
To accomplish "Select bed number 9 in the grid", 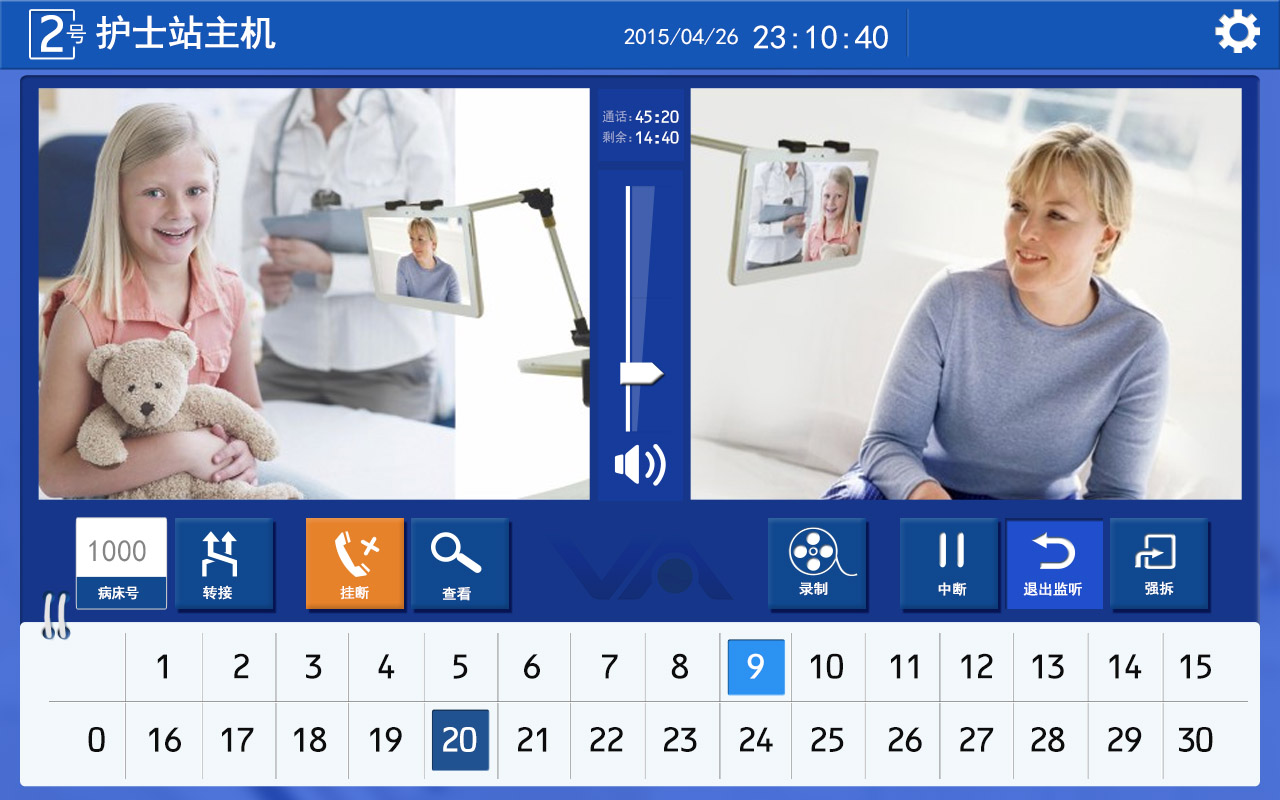I will coord(756,667).
